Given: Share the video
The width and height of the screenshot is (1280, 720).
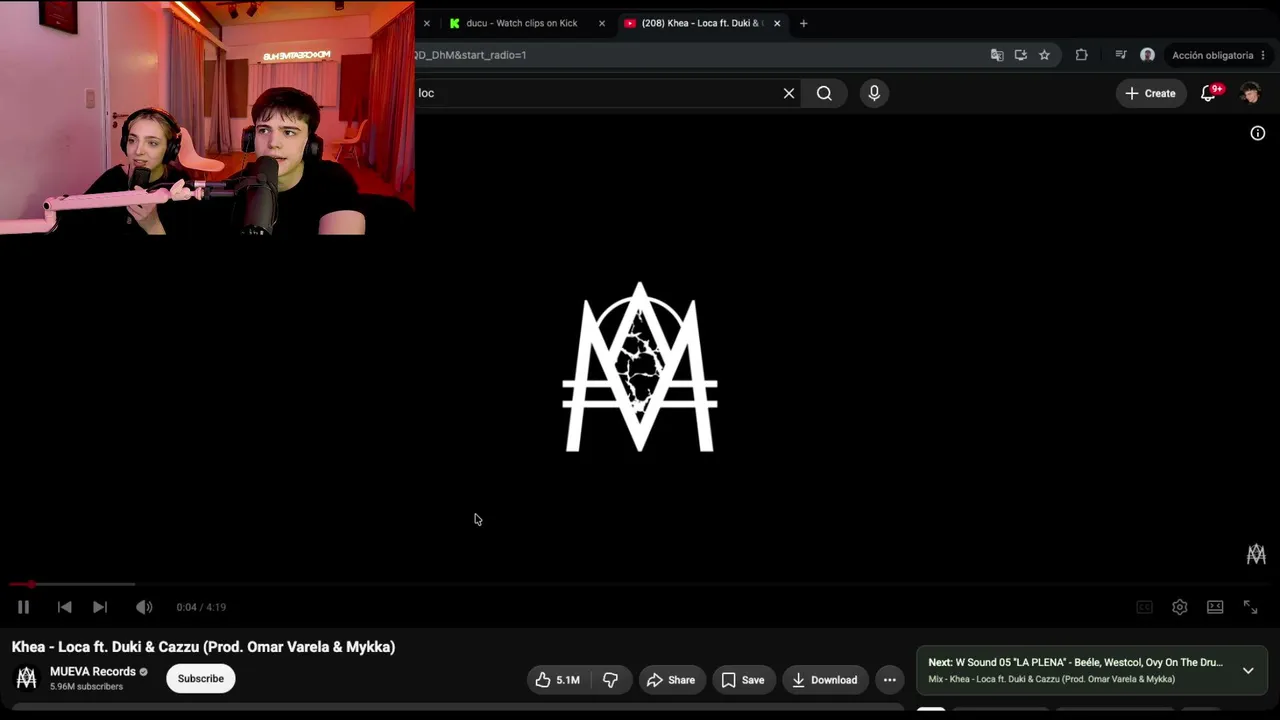Looking at the screenshot, I should click(671, 680).
